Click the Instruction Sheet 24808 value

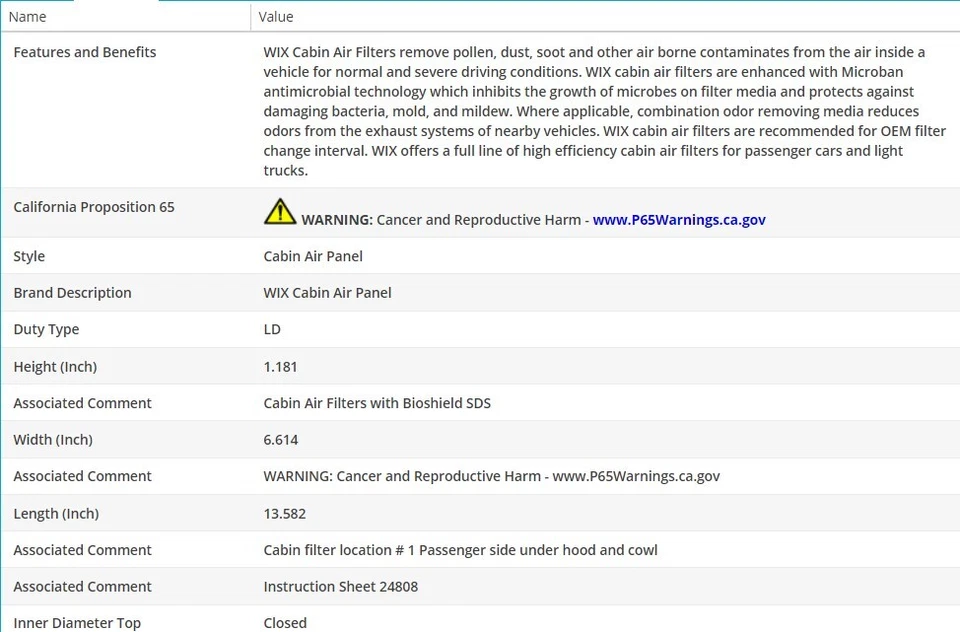[341, 587]
